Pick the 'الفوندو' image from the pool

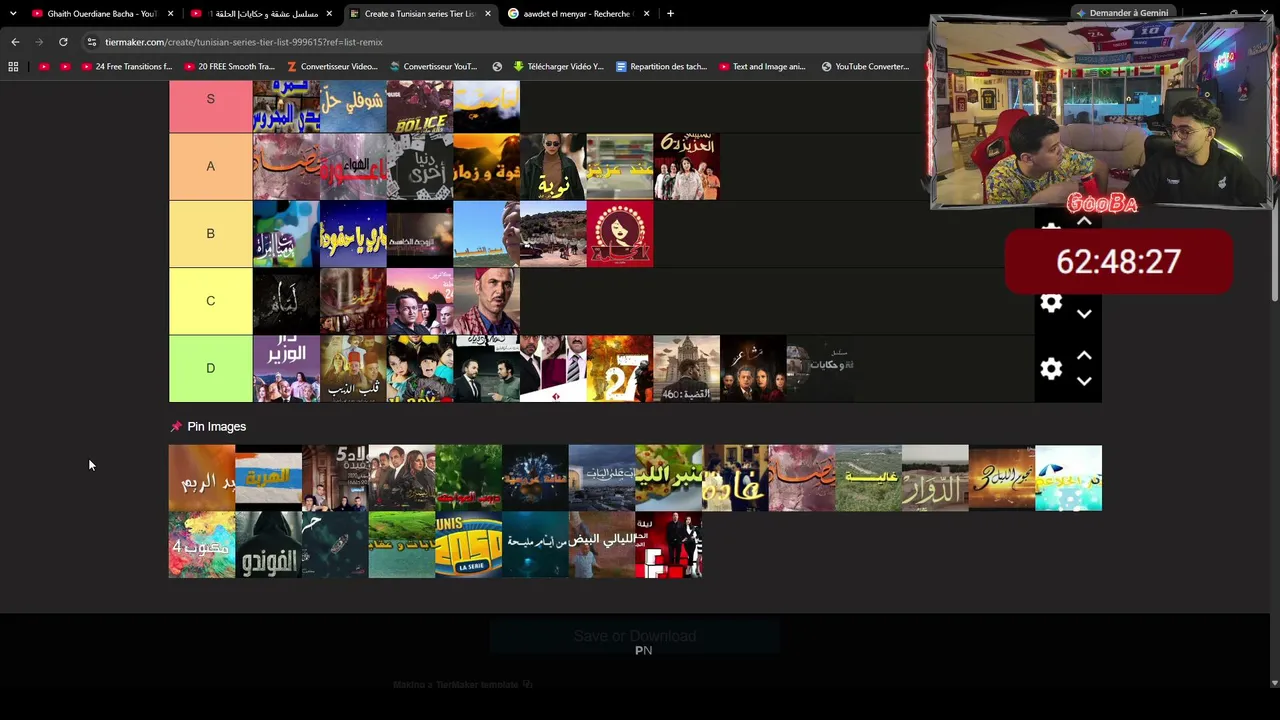(x=268, y=545)
